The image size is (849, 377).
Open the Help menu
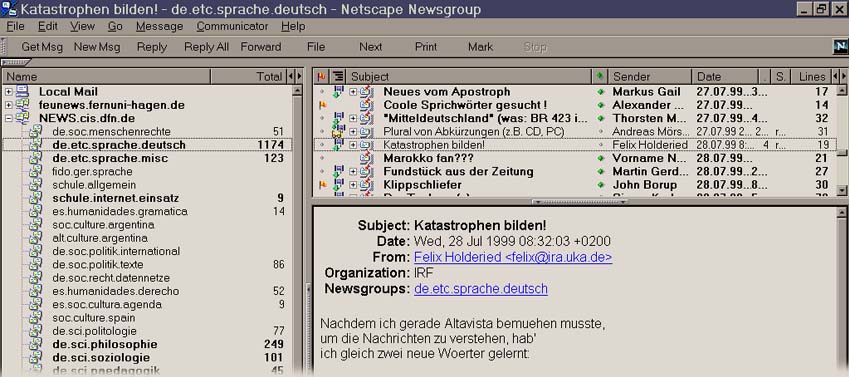[293, 26]
